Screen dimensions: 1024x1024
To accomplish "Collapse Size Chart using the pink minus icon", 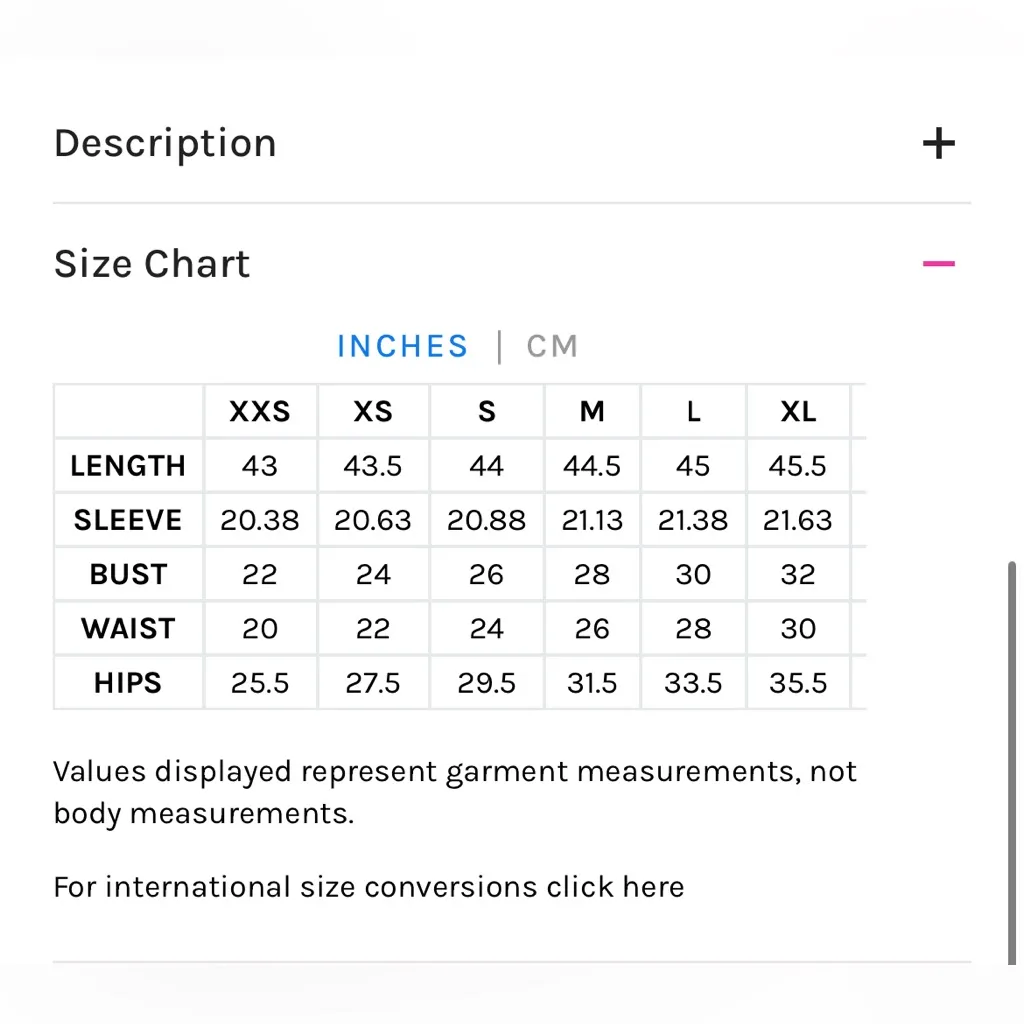I will [938, 264].
